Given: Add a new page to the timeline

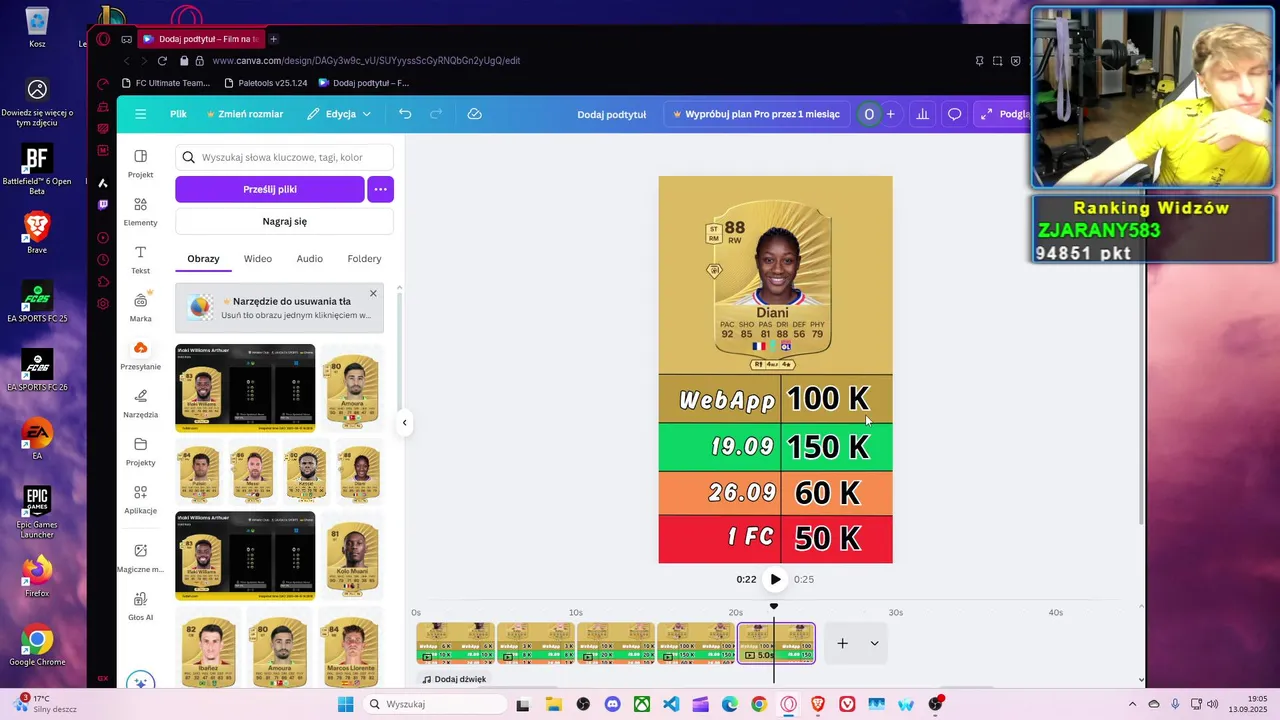Looking at the screenshot, I should 842,643.
